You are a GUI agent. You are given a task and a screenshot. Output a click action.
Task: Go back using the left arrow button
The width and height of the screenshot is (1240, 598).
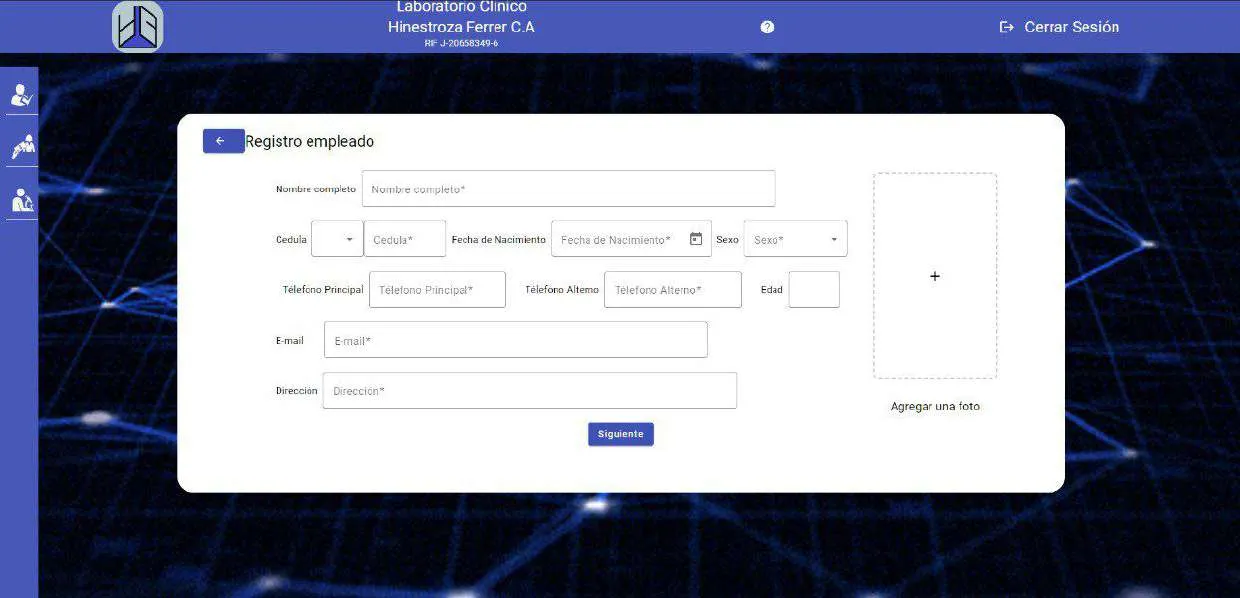[x=223, y=141]
